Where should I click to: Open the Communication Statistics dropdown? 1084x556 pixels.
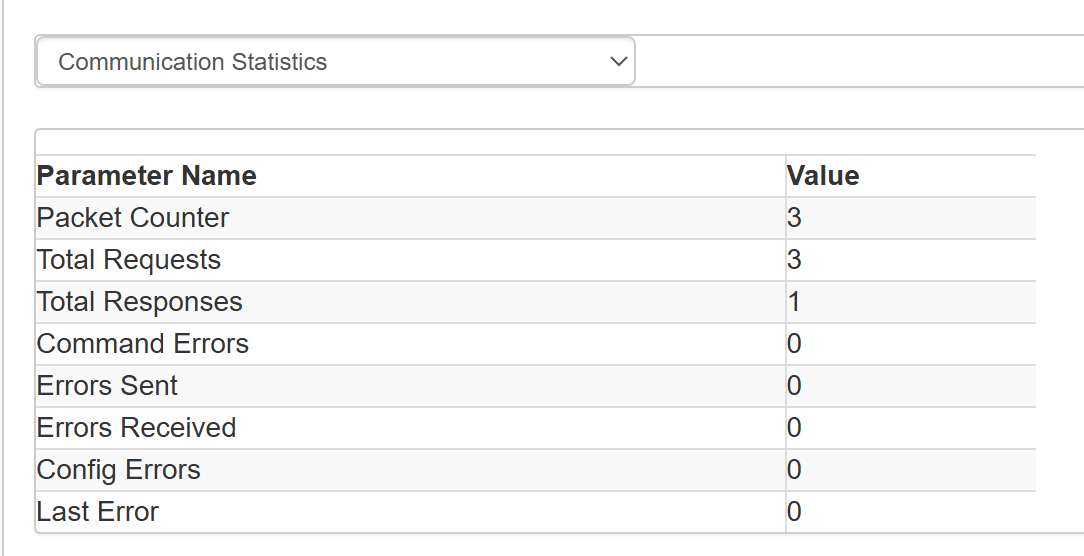[335, 62]
